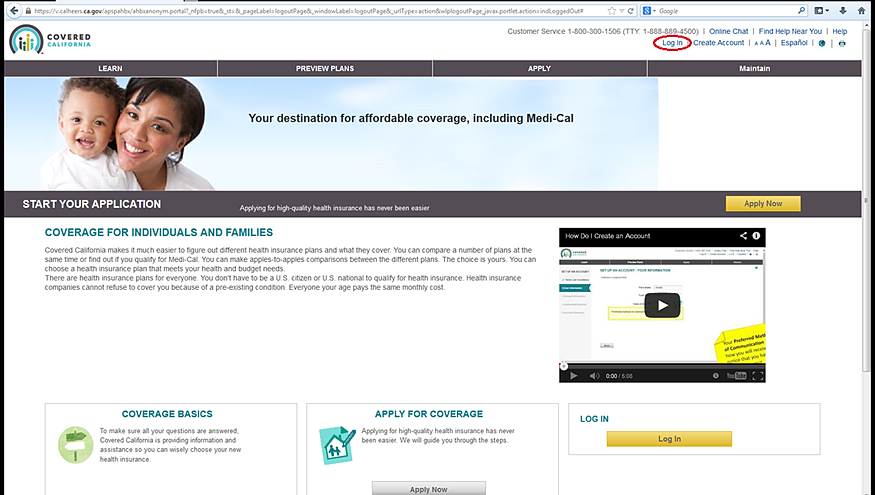875x495 pixels.
Task: Open the Google search engine selector dropdown
Action: point(648,11)
